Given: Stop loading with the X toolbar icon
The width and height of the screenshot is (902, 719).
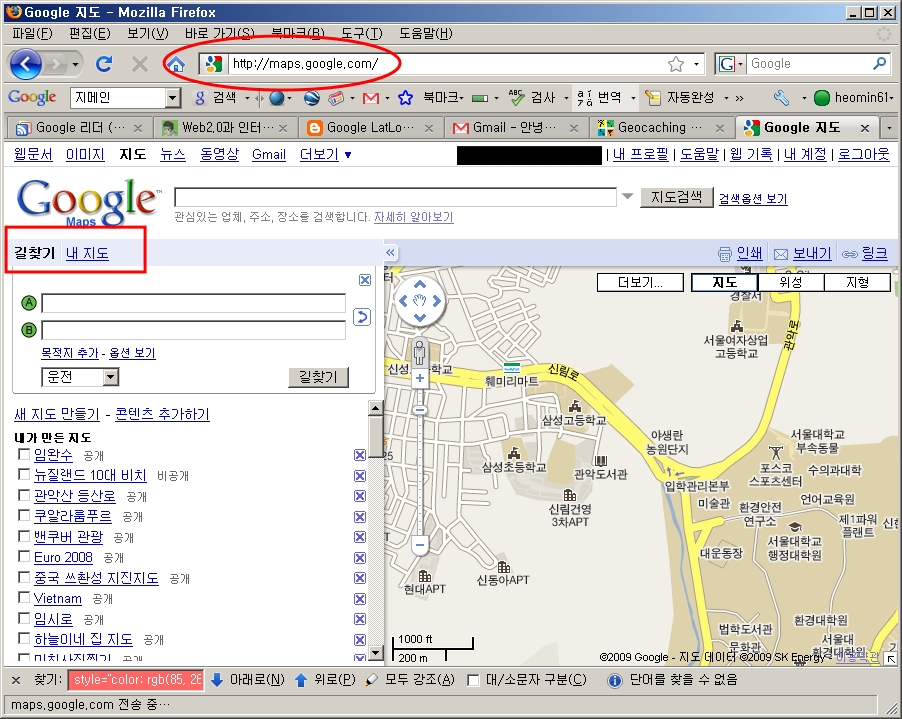Looking at the screenshot, I should click(x=140, y=64).
